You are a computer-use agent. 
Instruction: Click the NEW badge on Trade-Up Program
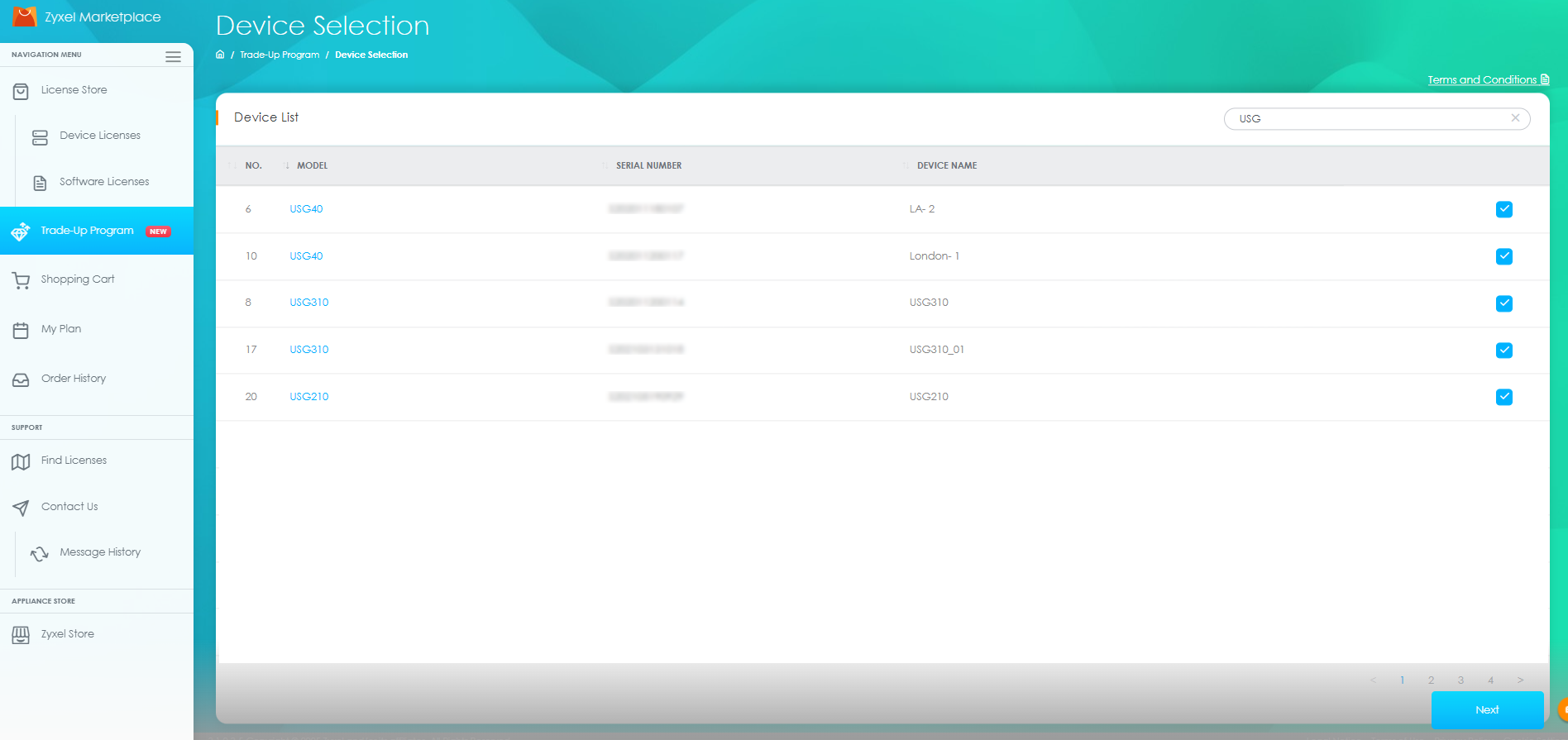pos(158,232)
